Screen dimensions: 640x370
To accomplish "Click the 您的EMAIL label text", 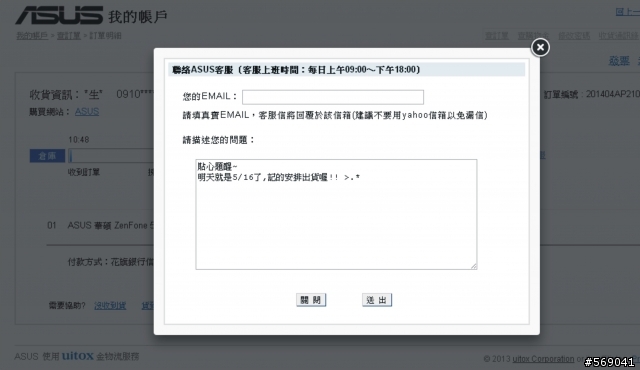I will 210,96.
